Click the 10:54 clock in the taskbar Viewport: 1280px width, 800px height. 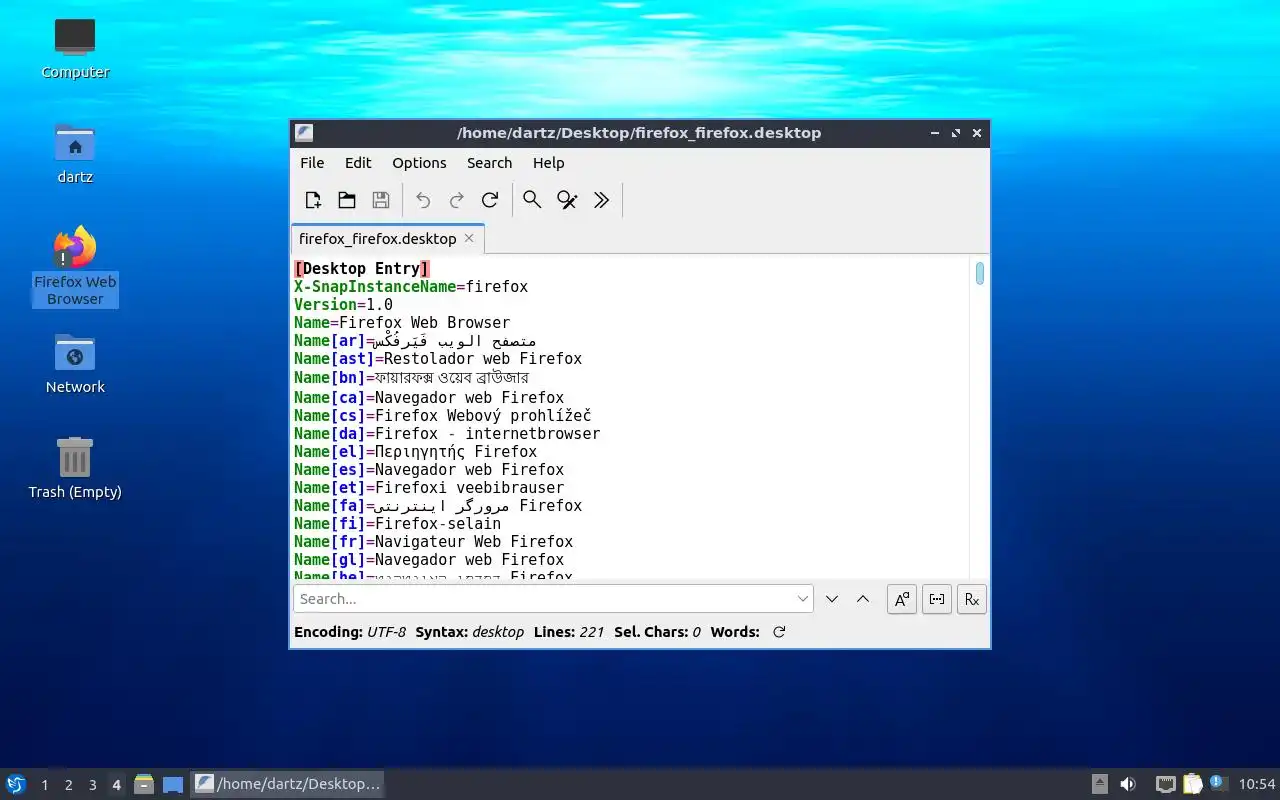(x=1257, y=784)
